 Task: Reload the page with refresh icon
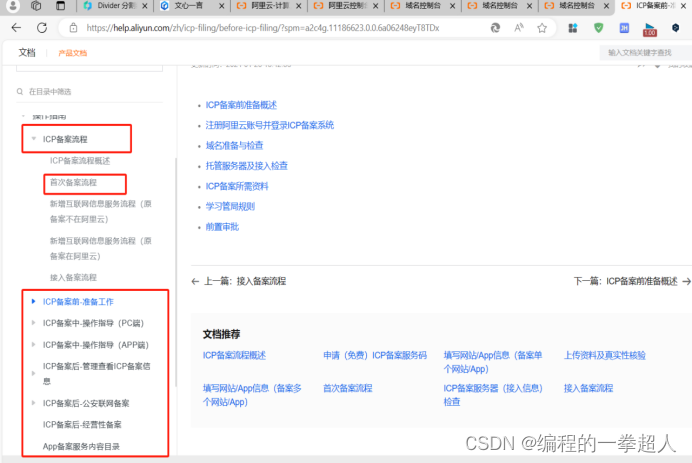pos(42,28)
